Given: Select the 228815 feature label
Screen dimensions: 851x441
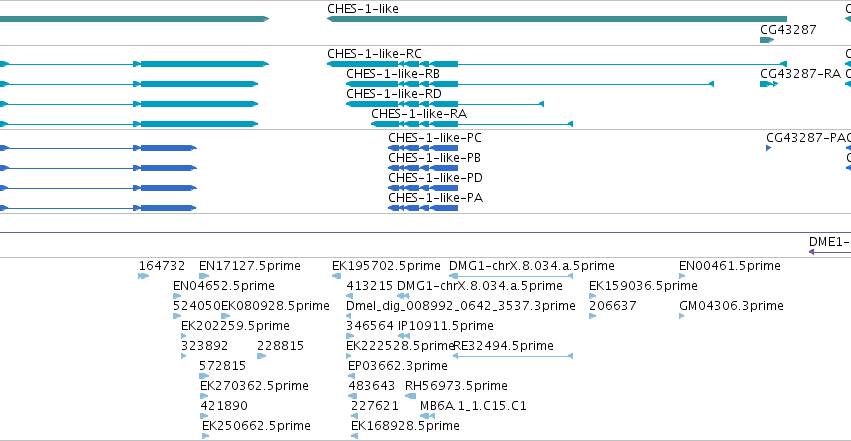Looking at the screenshot, I should pyautogui.click(x=280, y=346).
